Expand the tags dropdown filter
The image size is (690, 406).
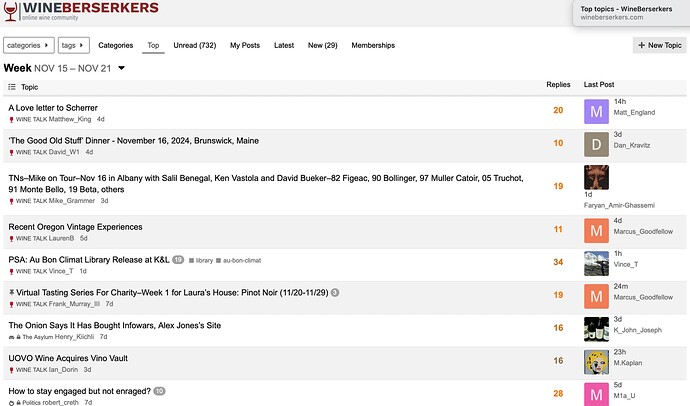pos(73,45)
